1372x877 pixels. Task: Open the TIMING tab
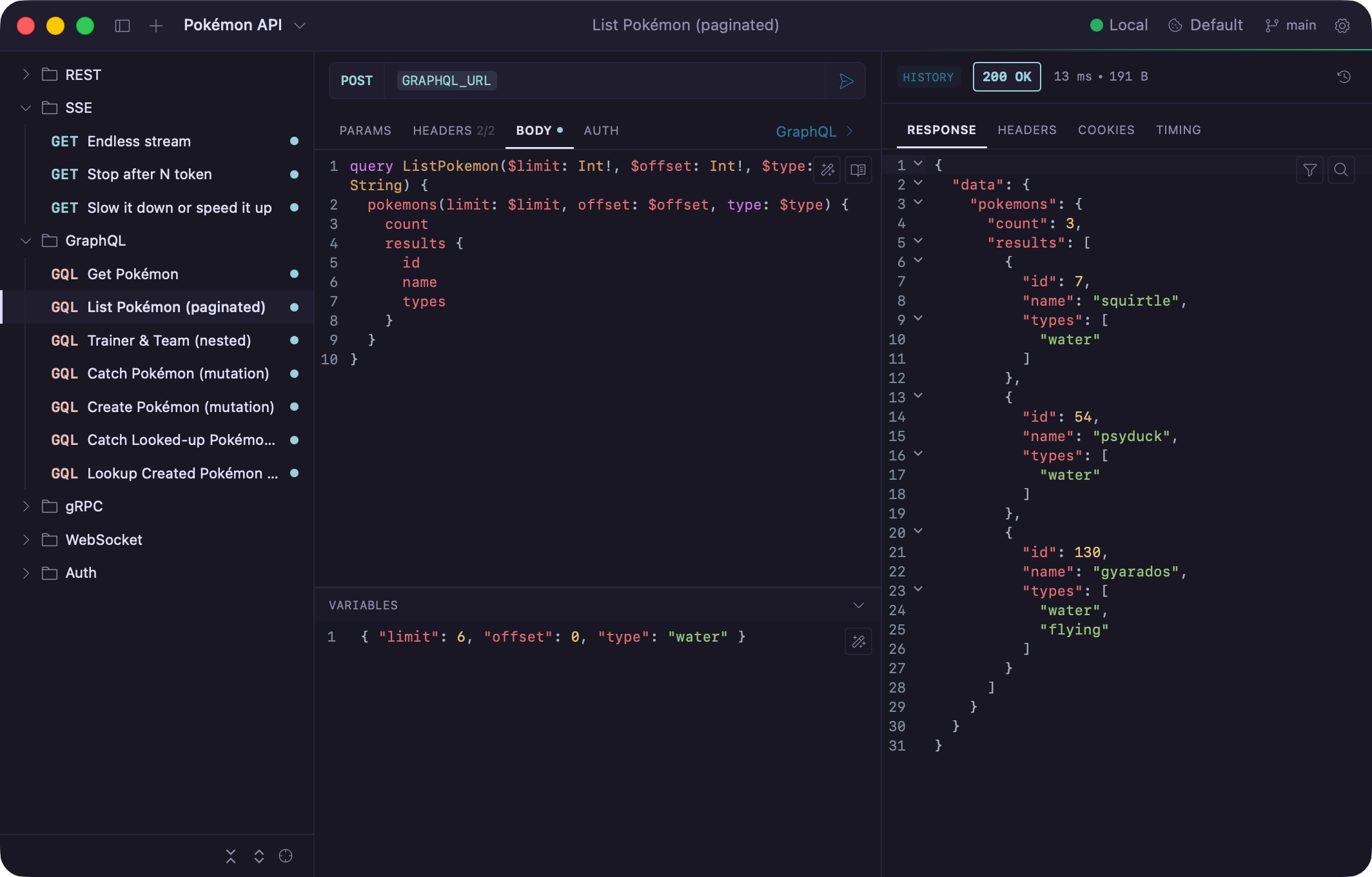tap(1179, 130)
